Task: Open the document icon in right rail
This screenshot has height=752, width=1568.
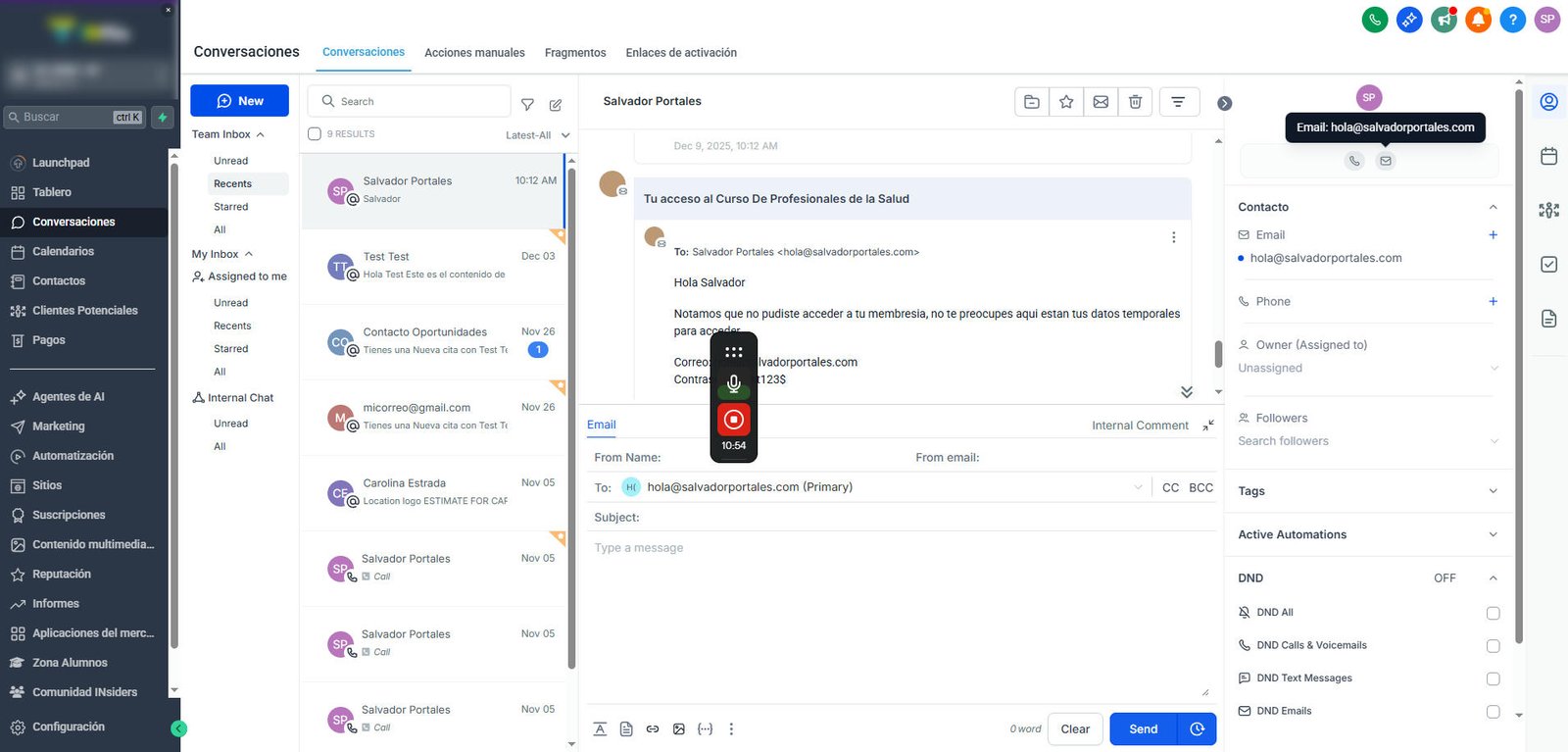Action: tap(1549, 319)
